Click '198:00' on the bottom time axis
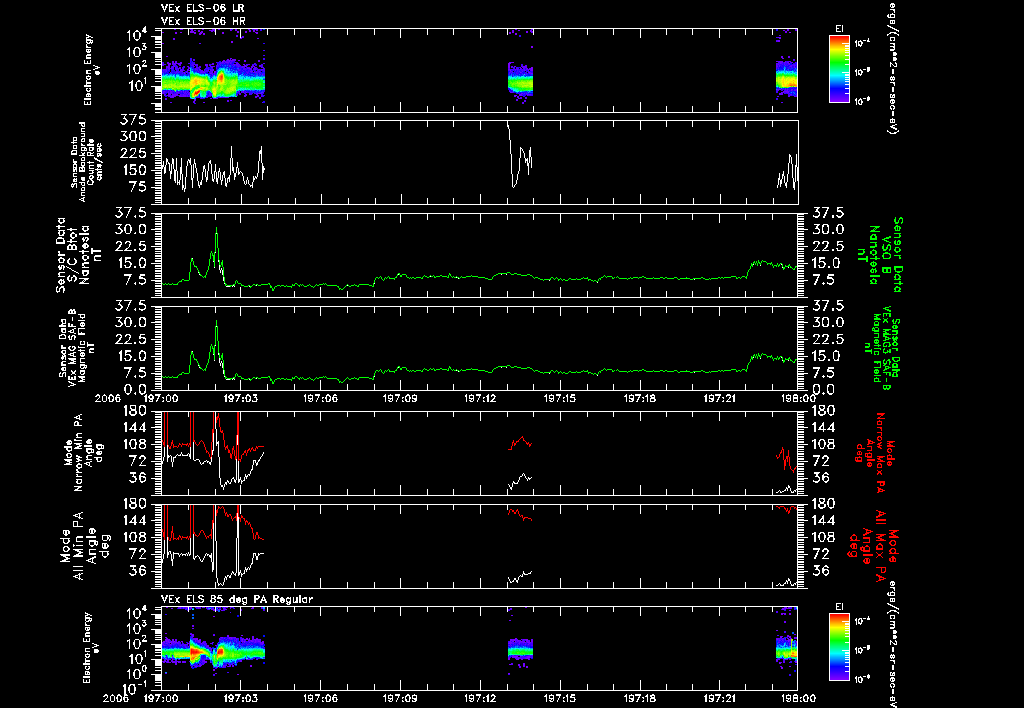Screen dimensions: 1024x708 pyautogui.click(x=797, y=698)
